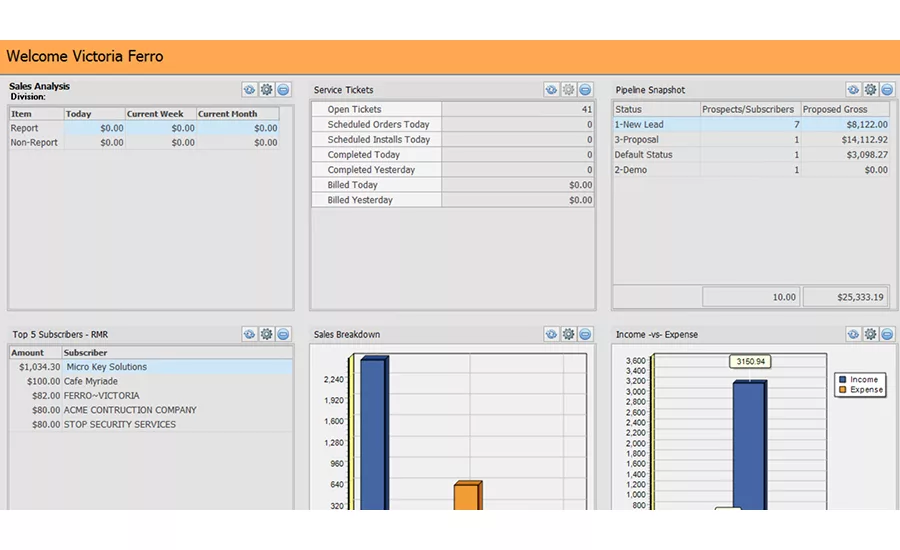
Task: Click the Pipeline Status column header
Action: coord(657,109)
